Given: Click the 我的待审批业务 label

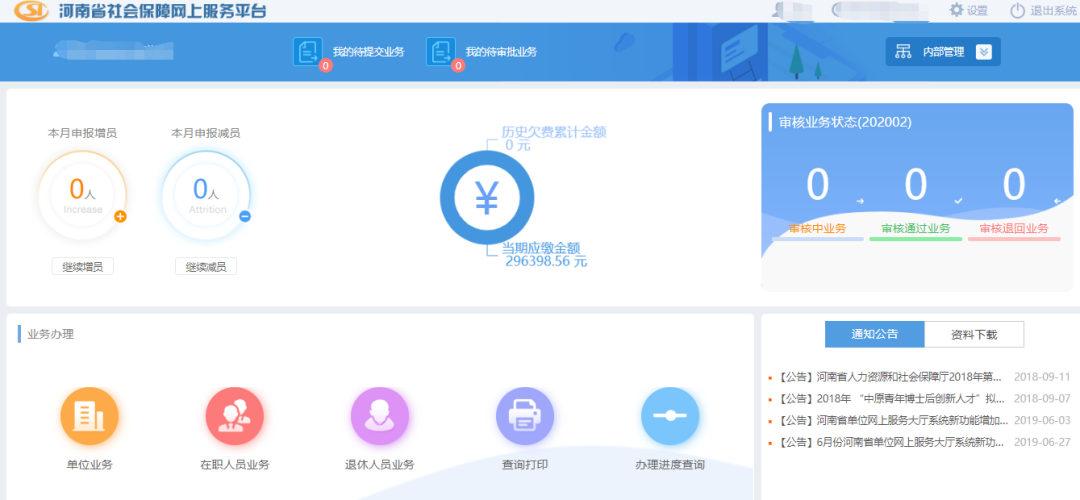Looking at the screenshot, I should tap(501, 52).
